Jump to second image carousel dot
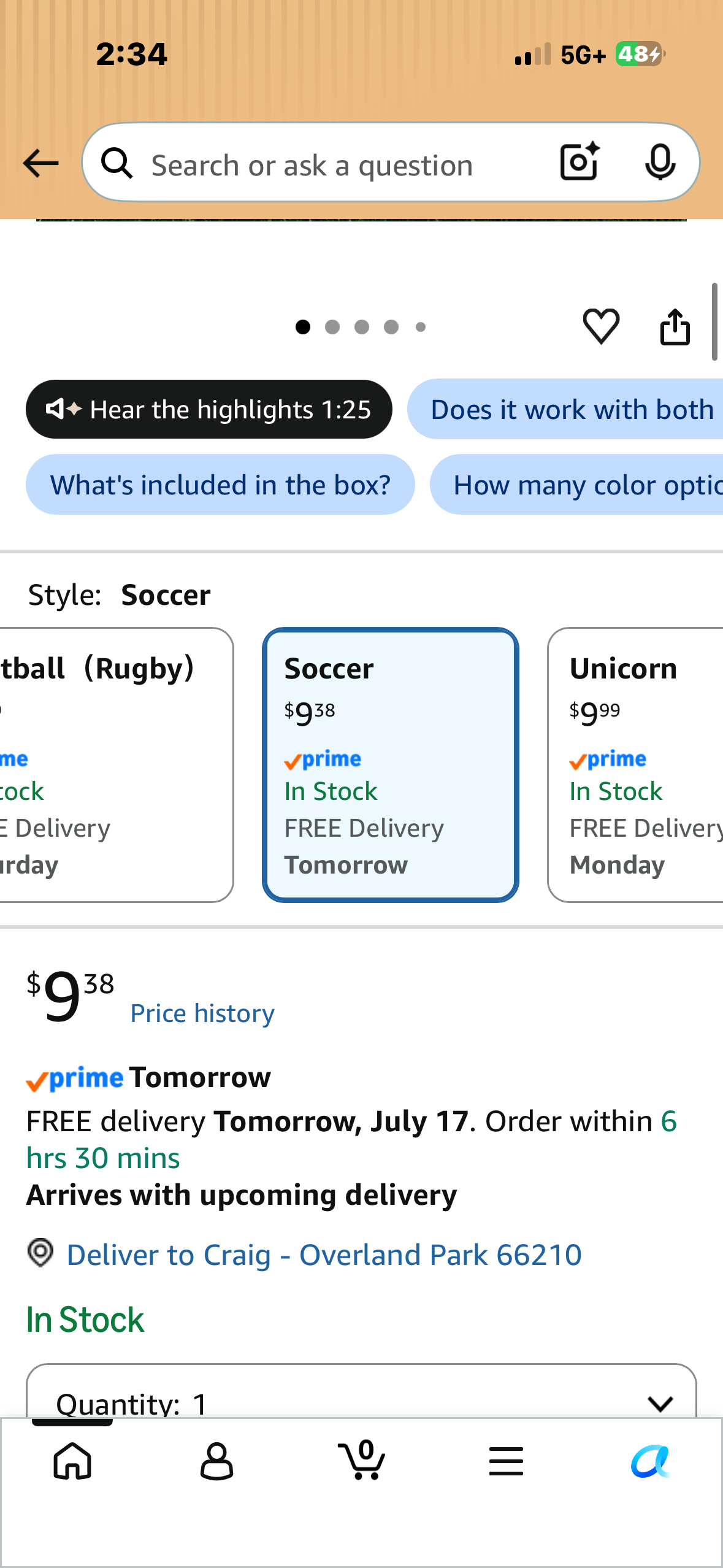The height and width of the screenshot is (1568, 723). pos(332,327)
